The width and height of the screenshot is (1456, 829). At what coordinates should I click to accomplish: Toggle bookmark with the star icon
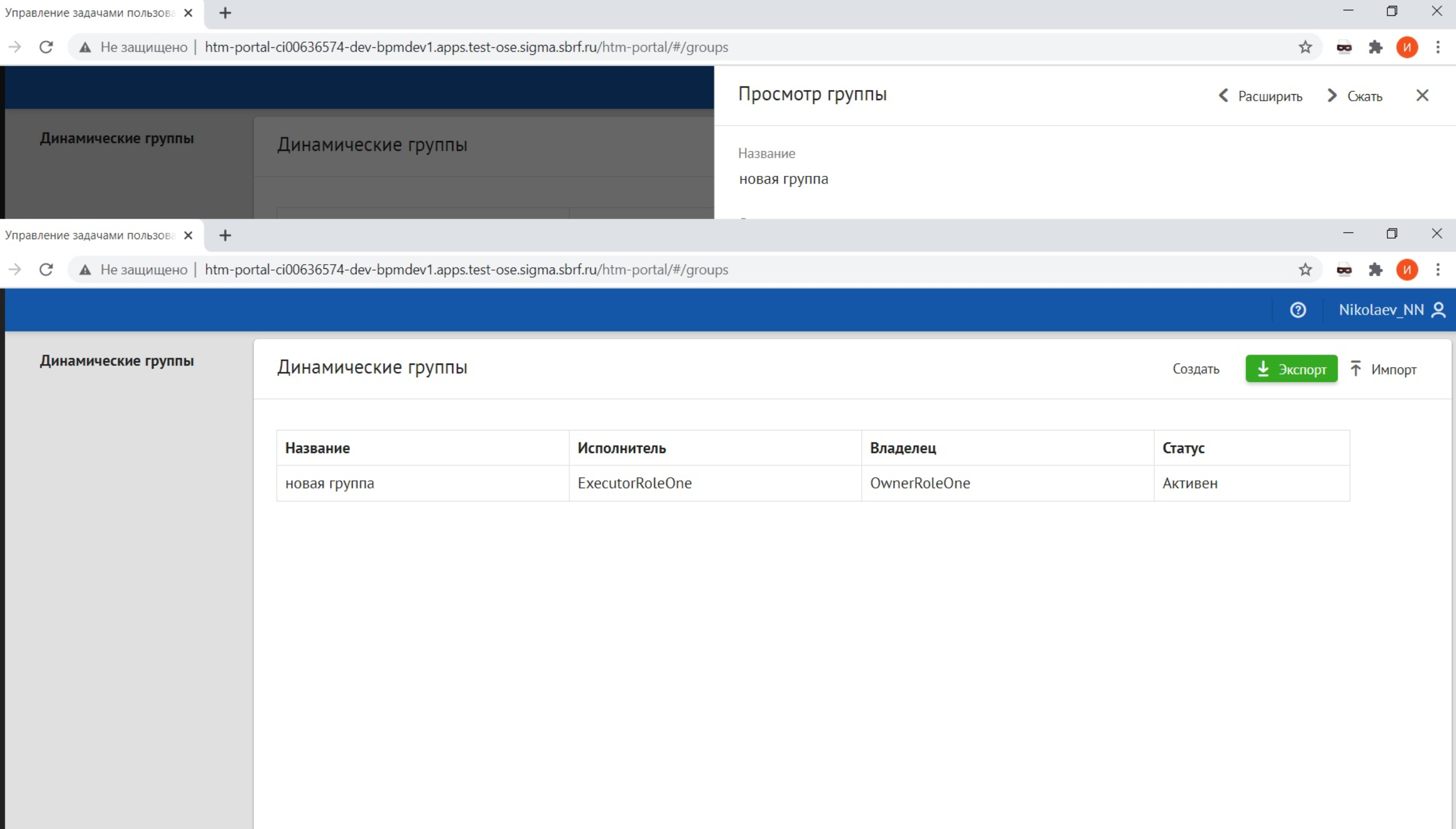1304,269
